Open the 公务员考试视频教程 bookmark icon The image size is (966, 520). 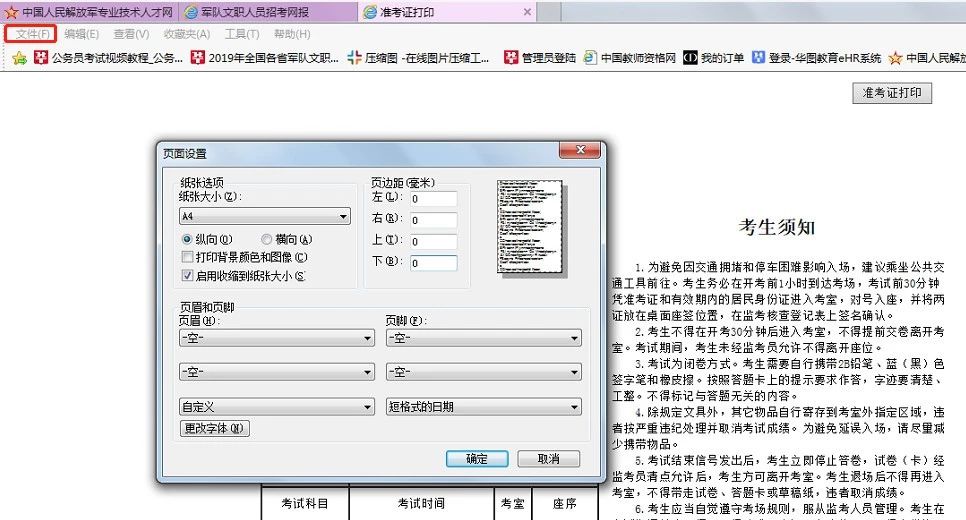[x=42, y=58]
